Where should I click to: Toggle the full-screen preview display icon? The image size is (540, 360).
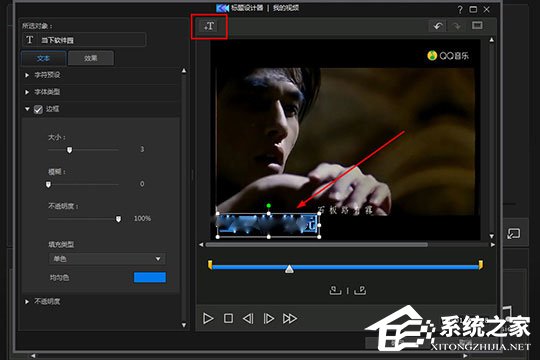(x=477, y=26)
